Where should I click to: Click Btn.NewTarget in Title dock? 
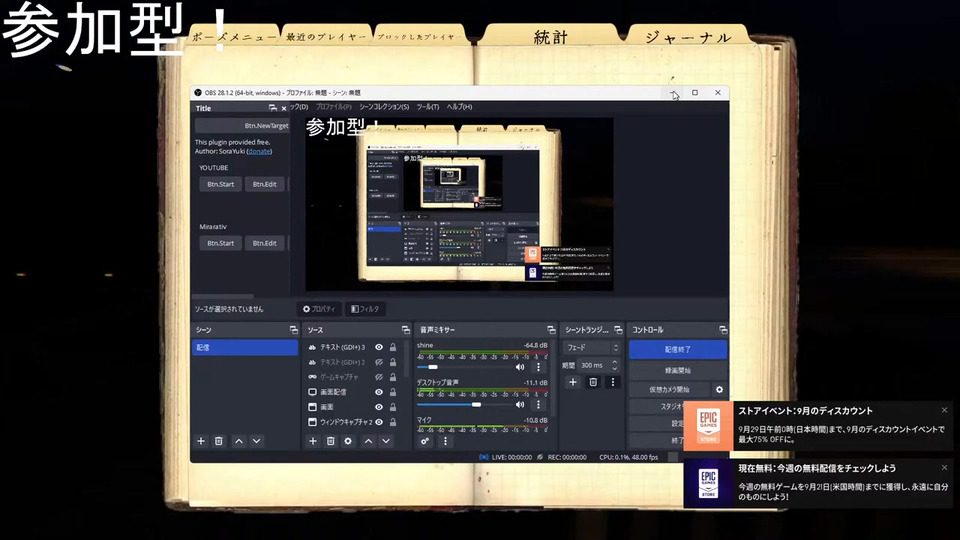[x=242, y=126]
